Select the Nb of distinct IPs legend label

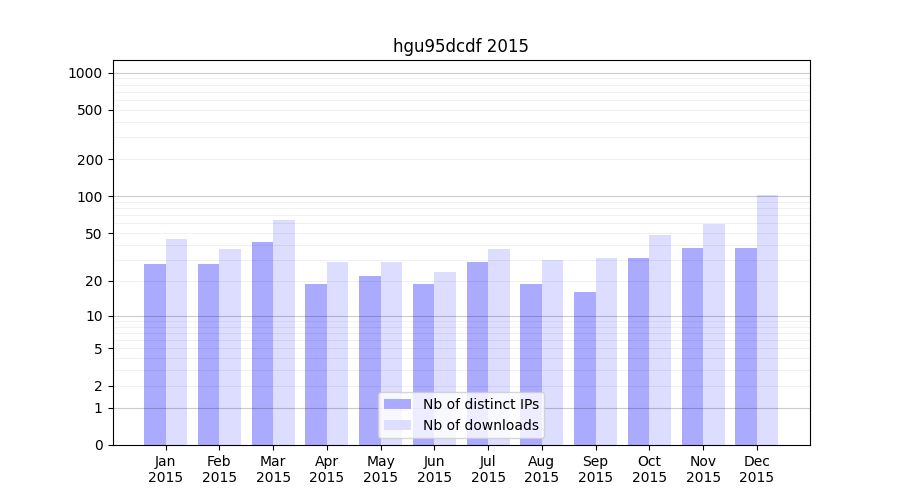480,404
